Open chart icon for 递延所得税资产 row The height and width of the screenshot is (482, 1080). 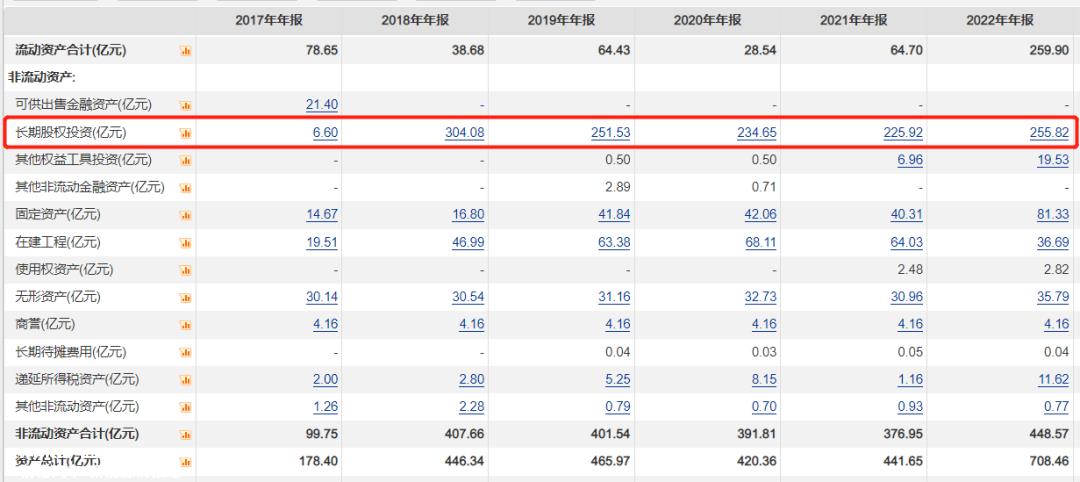(x=185, y=380)
